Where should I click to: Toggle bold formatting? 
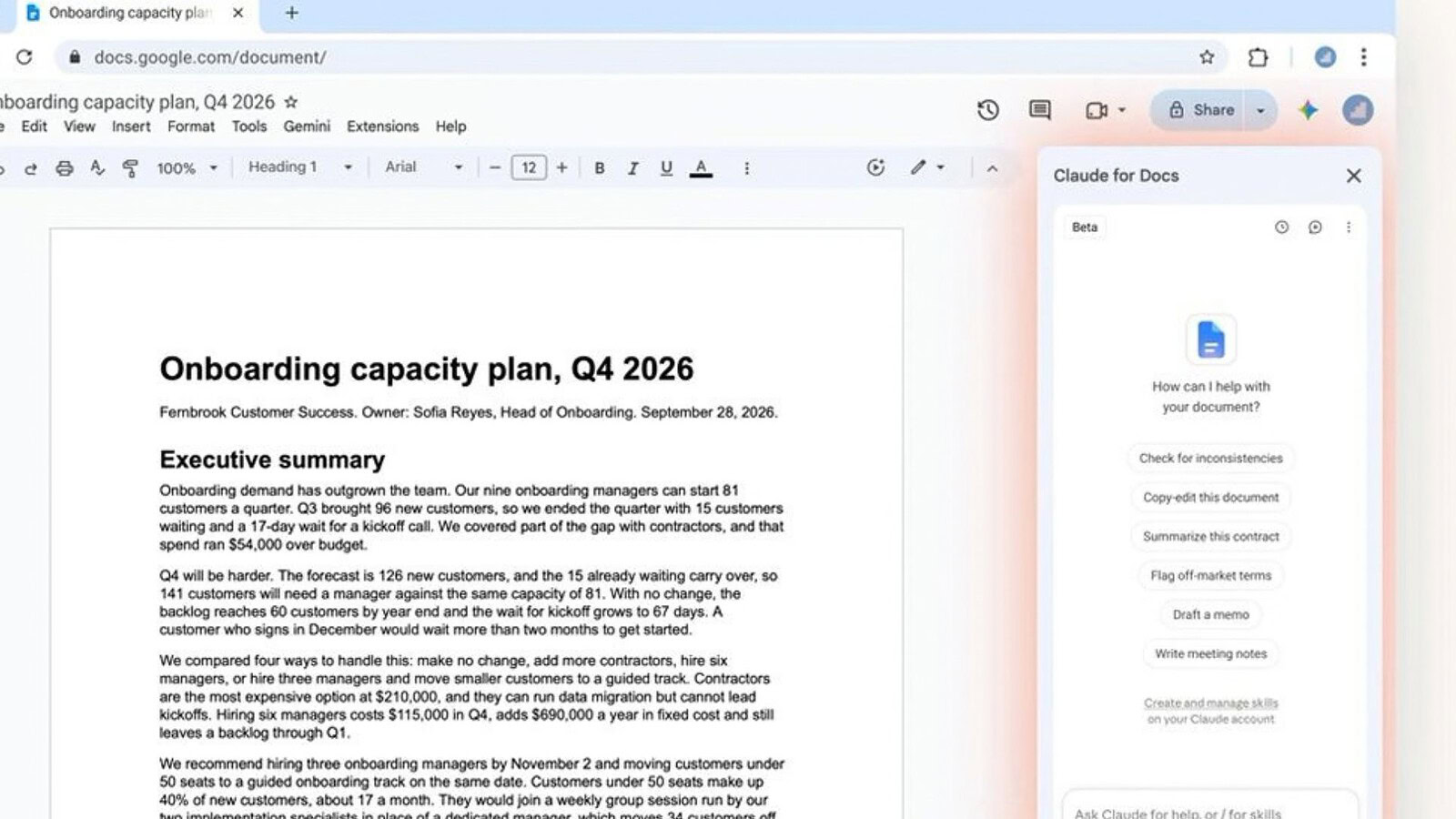[x=600, y=168]
